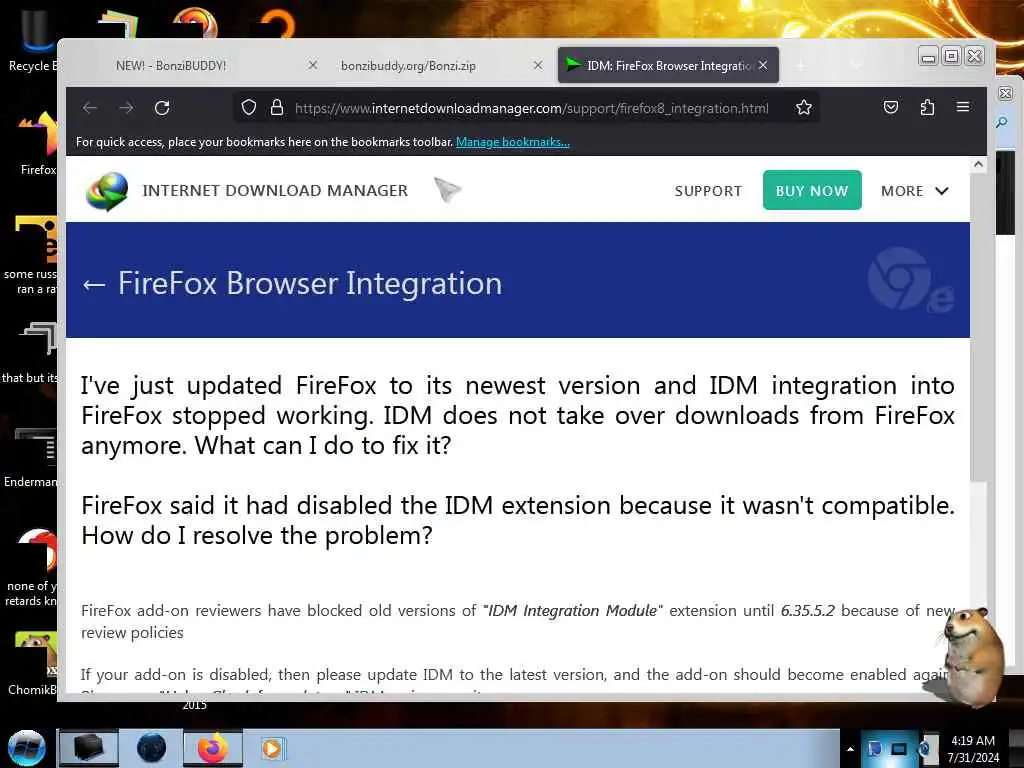
Task: Open media player taskbar icon
Action: pos(272,748)
